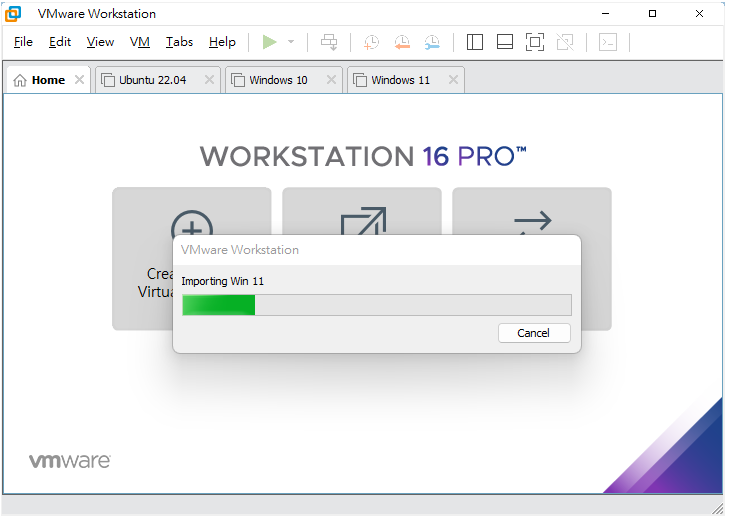Switch to the Windows 11 tab
Screen dimensions: 733x521
[x=400, y=80]
